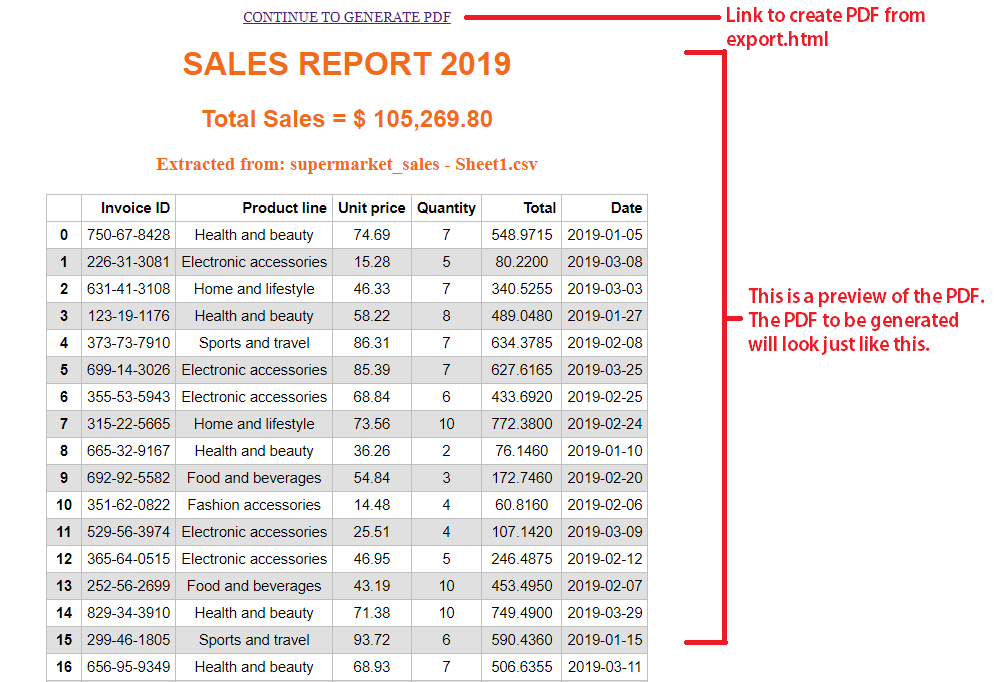Click invoice ID 226-31-3081 cell
1004x682 pixels.
click(129, 262)
